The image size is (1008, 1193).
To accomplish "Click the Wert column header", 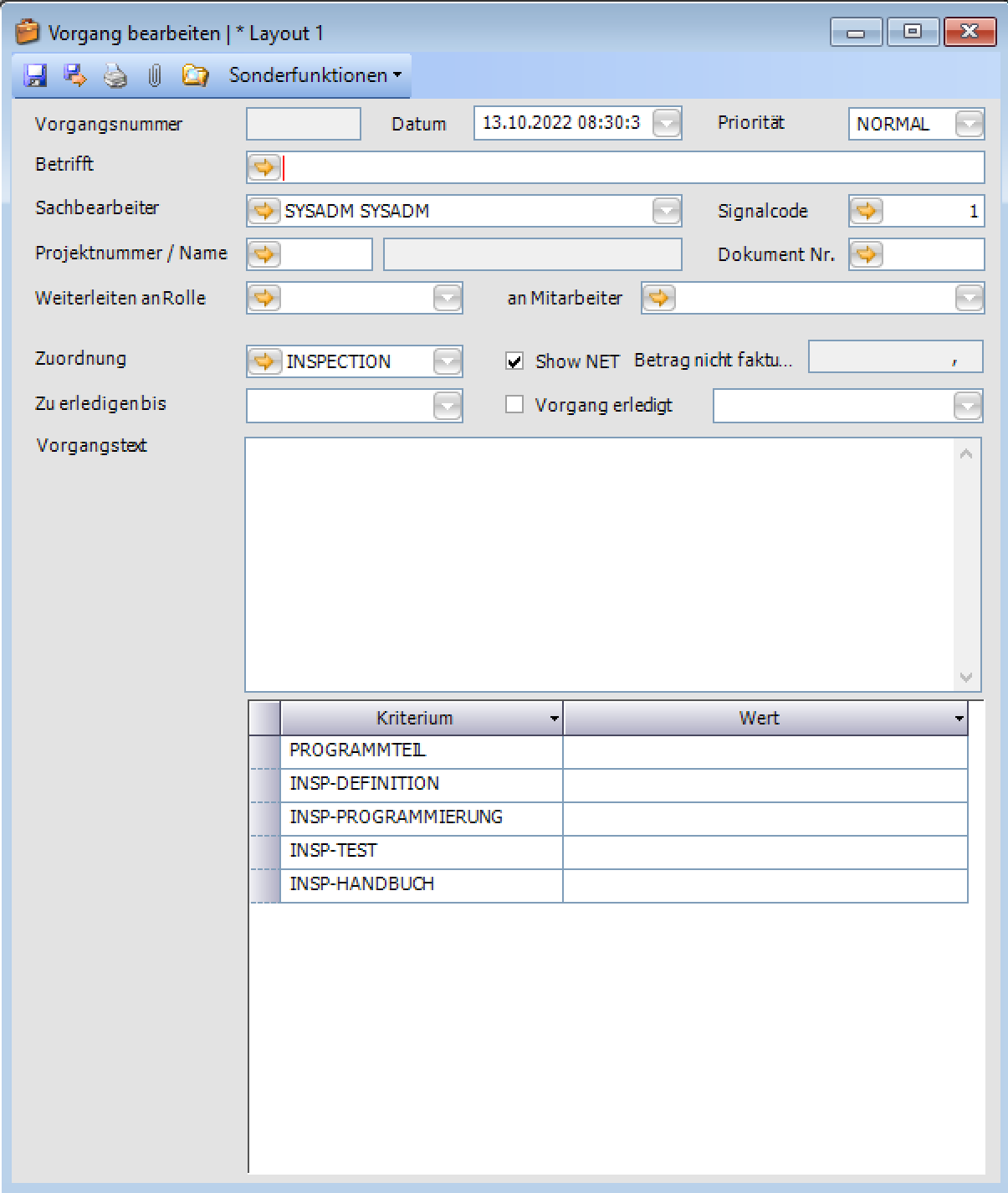I will point(759,718).
